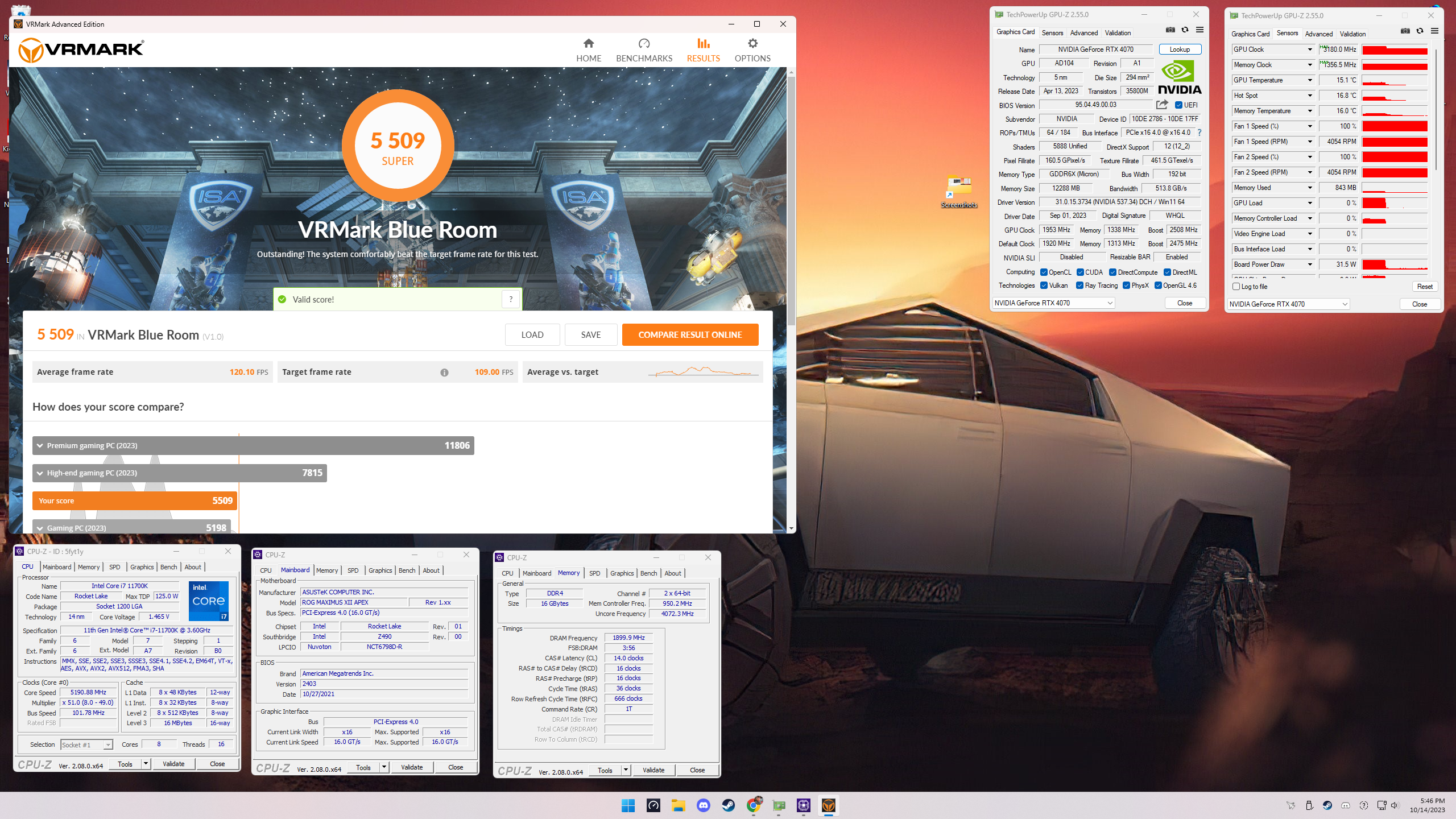Screen dimensions: 1456x819
Task: Expand the High-end gaming PC (2023) row
Action: point(180,473)
